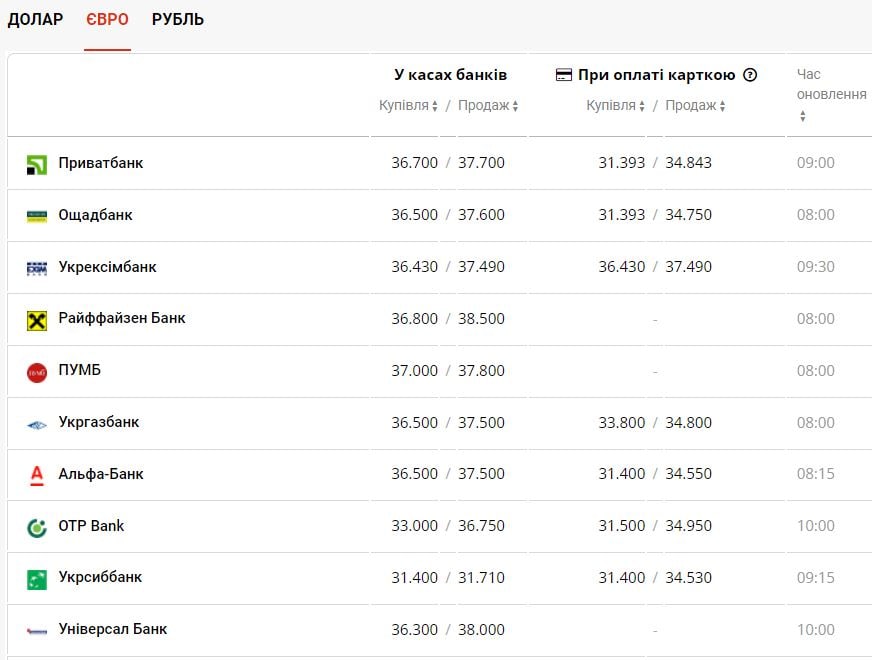Sort bank cash desk Купівля column
This screenshot has height=660, width=872.
(409, 106)
